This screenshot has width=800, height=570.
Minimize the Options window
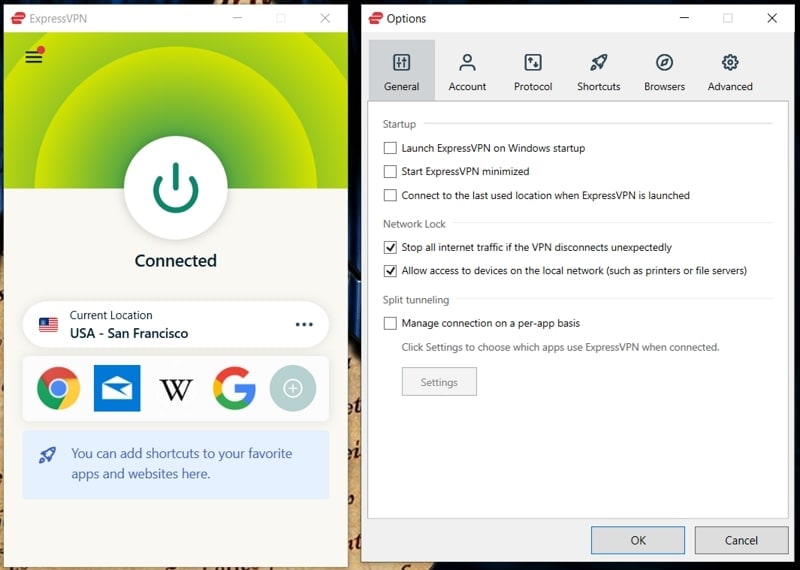point(684,18)
